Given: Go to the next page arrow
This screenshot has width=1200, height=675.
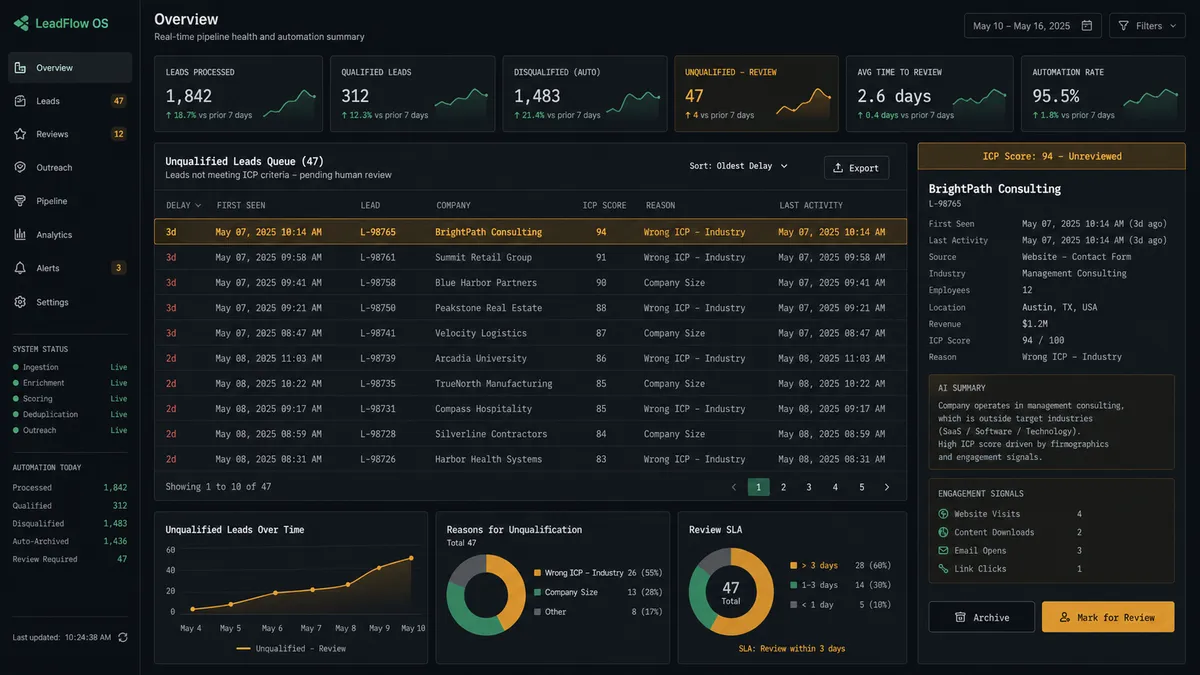Looking at the screenshot, I should click(x=886, y=487).
